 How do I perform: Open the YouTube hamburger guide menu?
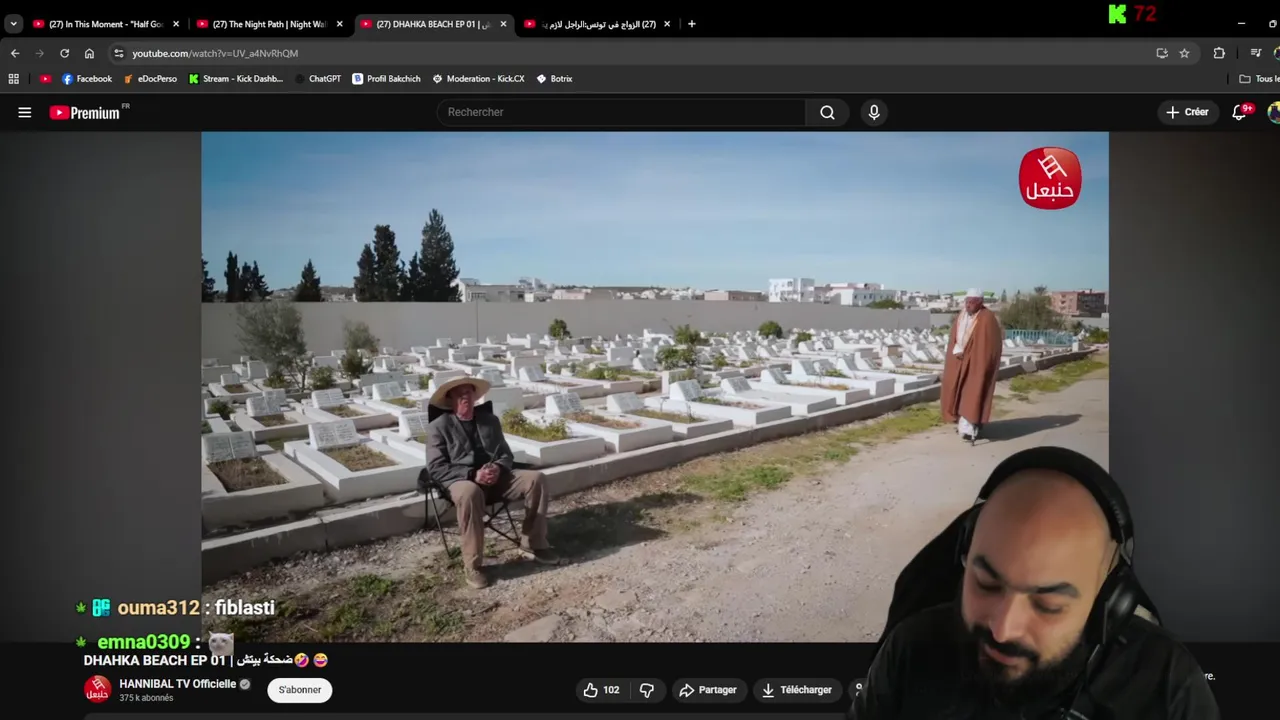tap(25, 113)
